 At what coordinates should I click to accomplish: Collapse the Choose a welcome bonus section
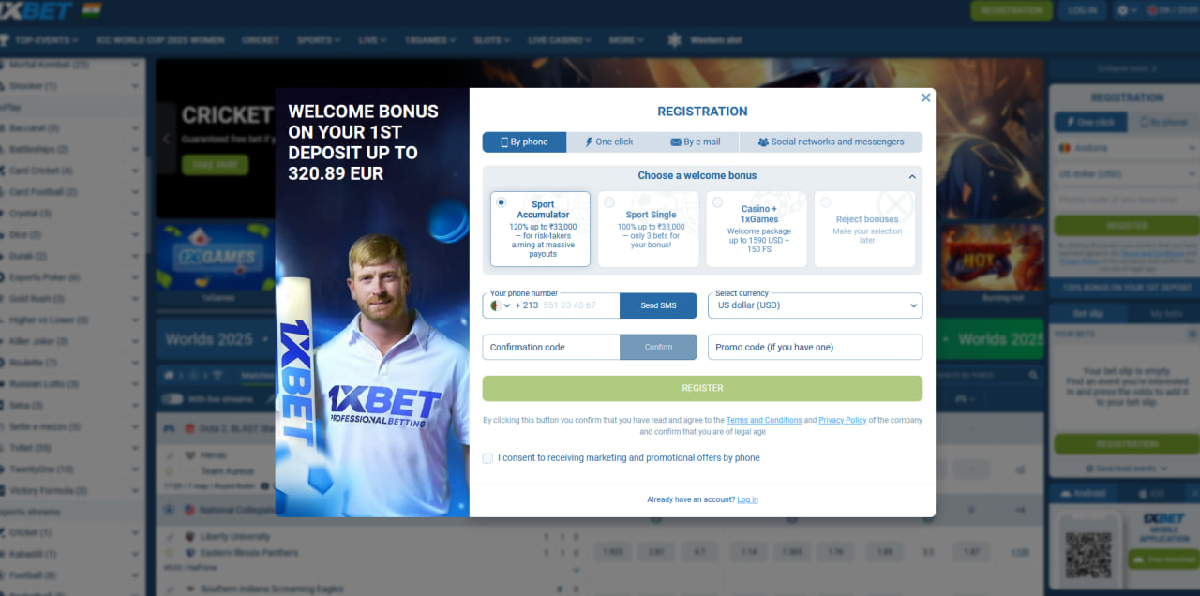pyautogui.click(x=909, y=176)
